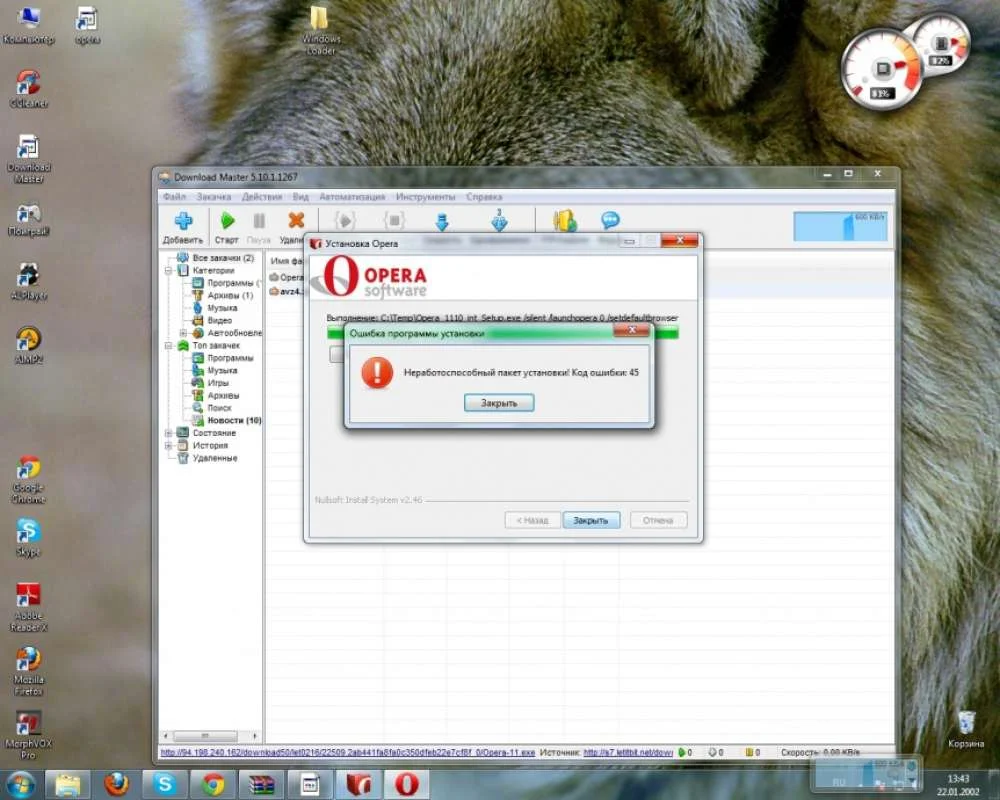Click the Источник letitbit source link
This screenshot has height=800, width=1000.
point(628,753)
